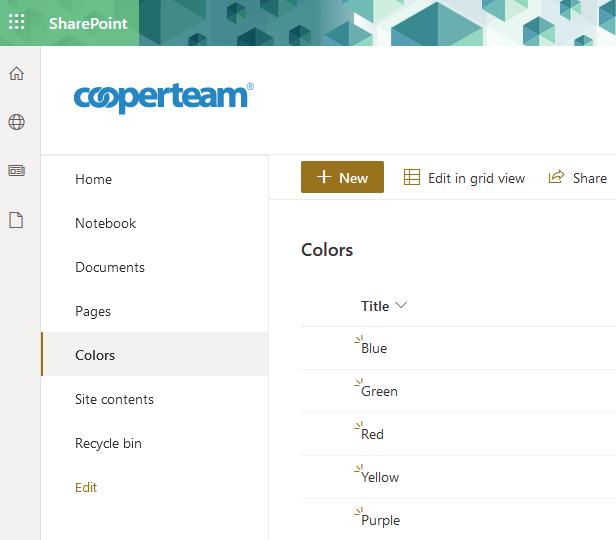Expand the Title column dropdown chevron

point(401,305)
